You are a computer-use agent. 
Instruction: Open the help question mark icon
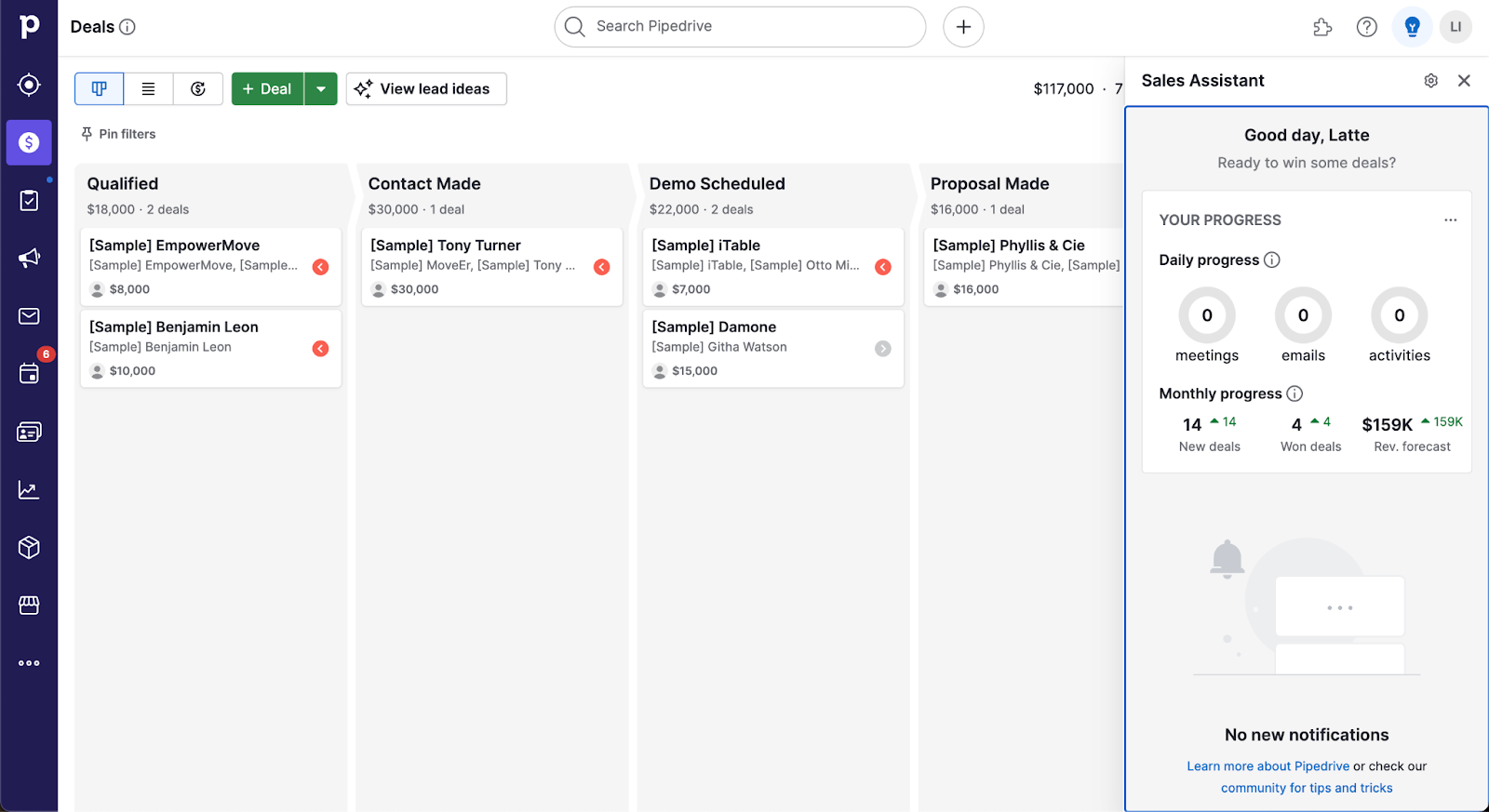pyautogui.click(x=1366, y=27)
